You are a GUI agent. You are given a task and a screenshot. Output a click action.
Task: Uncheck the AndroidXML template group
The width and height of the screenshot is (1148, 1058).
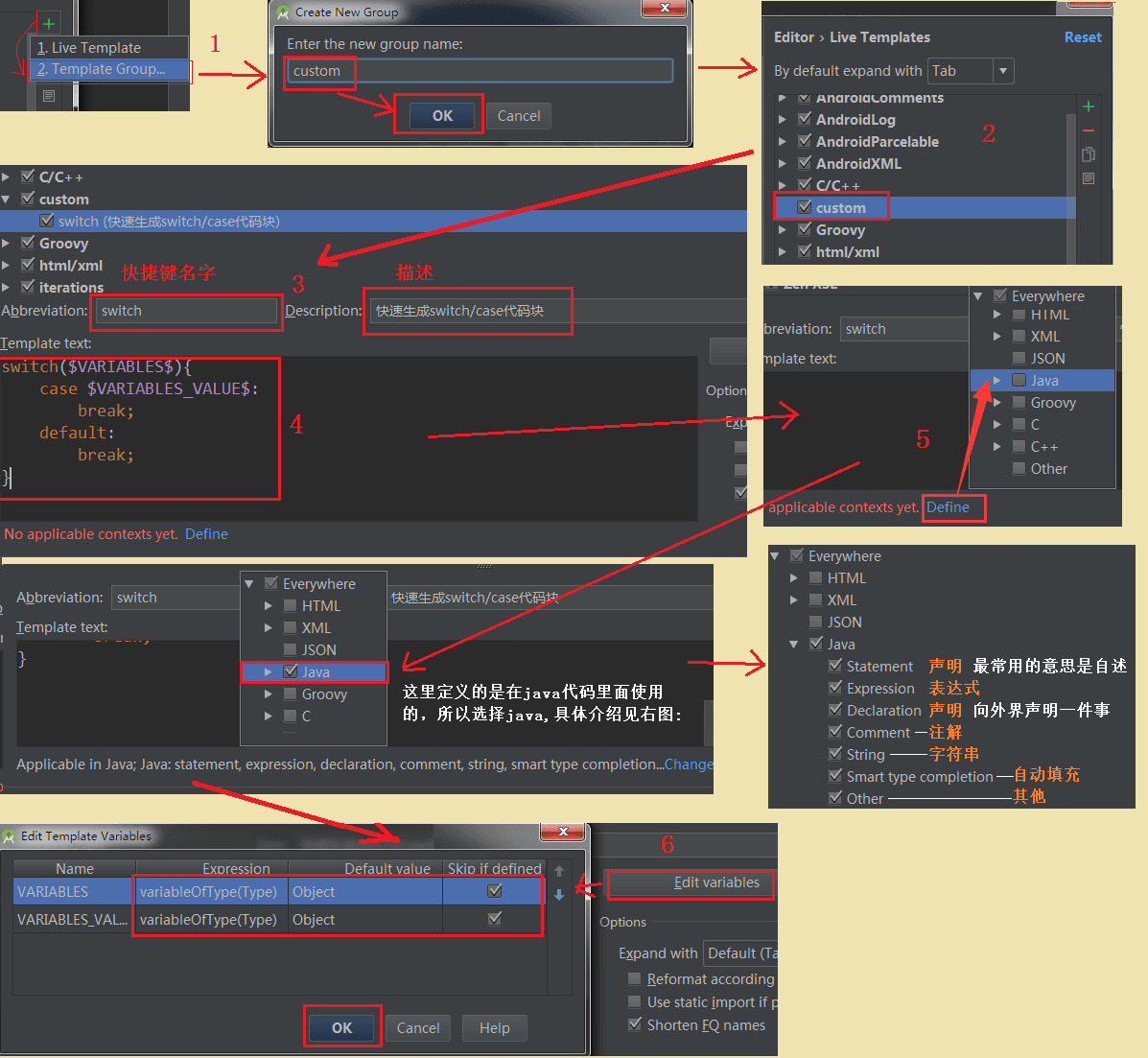click(x=805, y=162)
